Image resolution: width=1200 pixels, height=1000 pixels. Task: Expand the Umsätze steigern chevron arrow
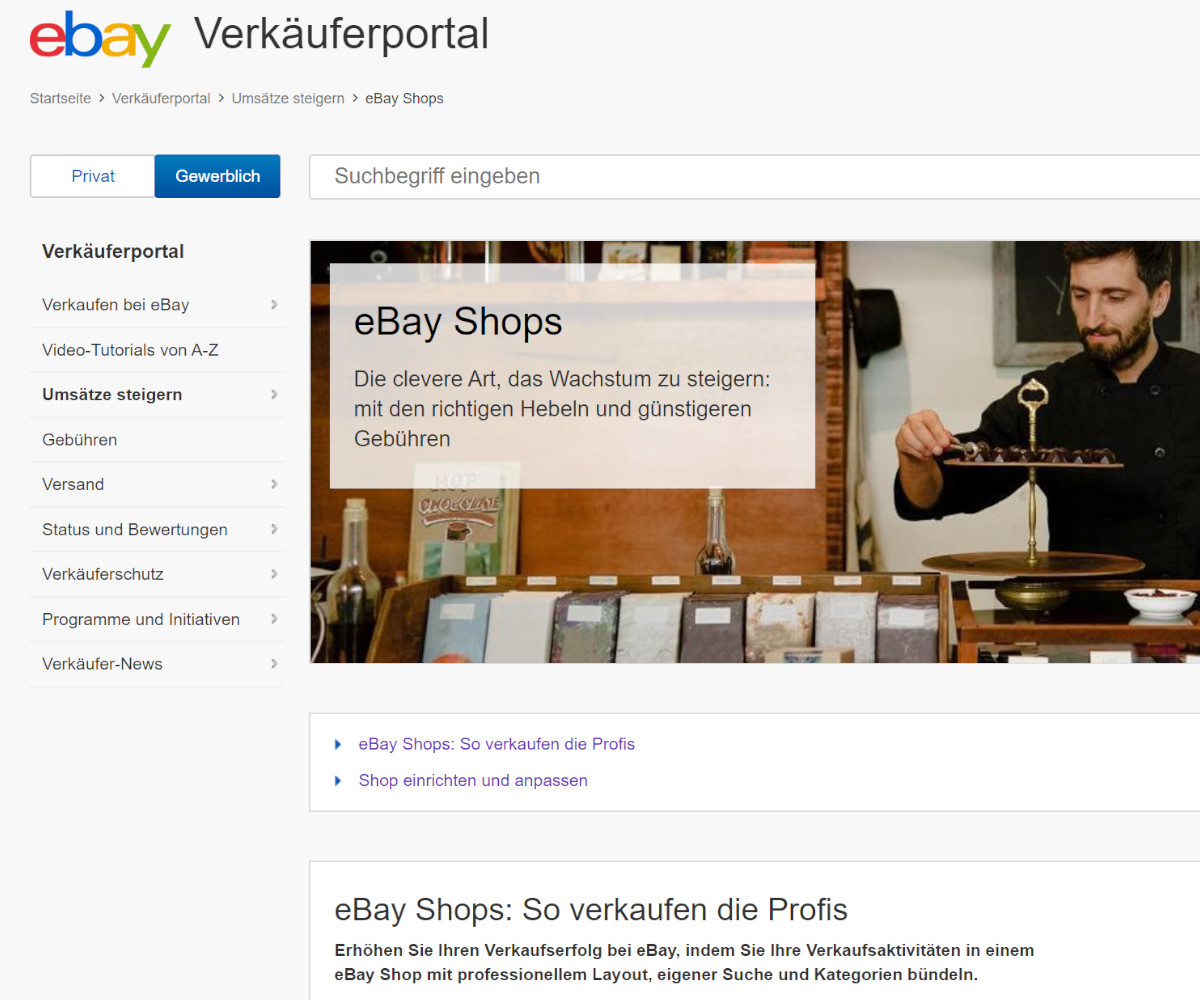[274, 395]
